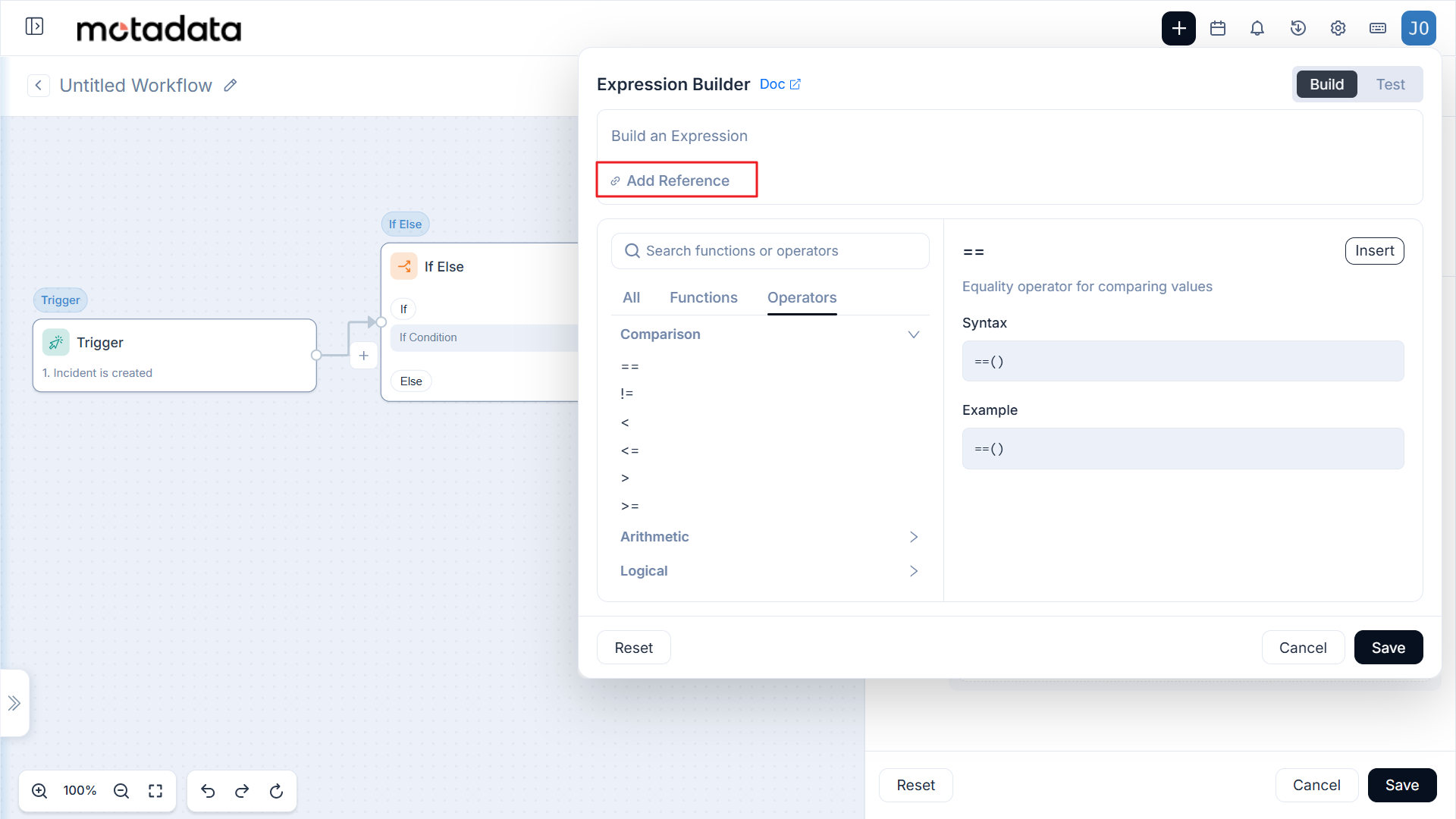The image size is (1456, 819).
Task: Undo the last canvas action
Action: point(208,791)
